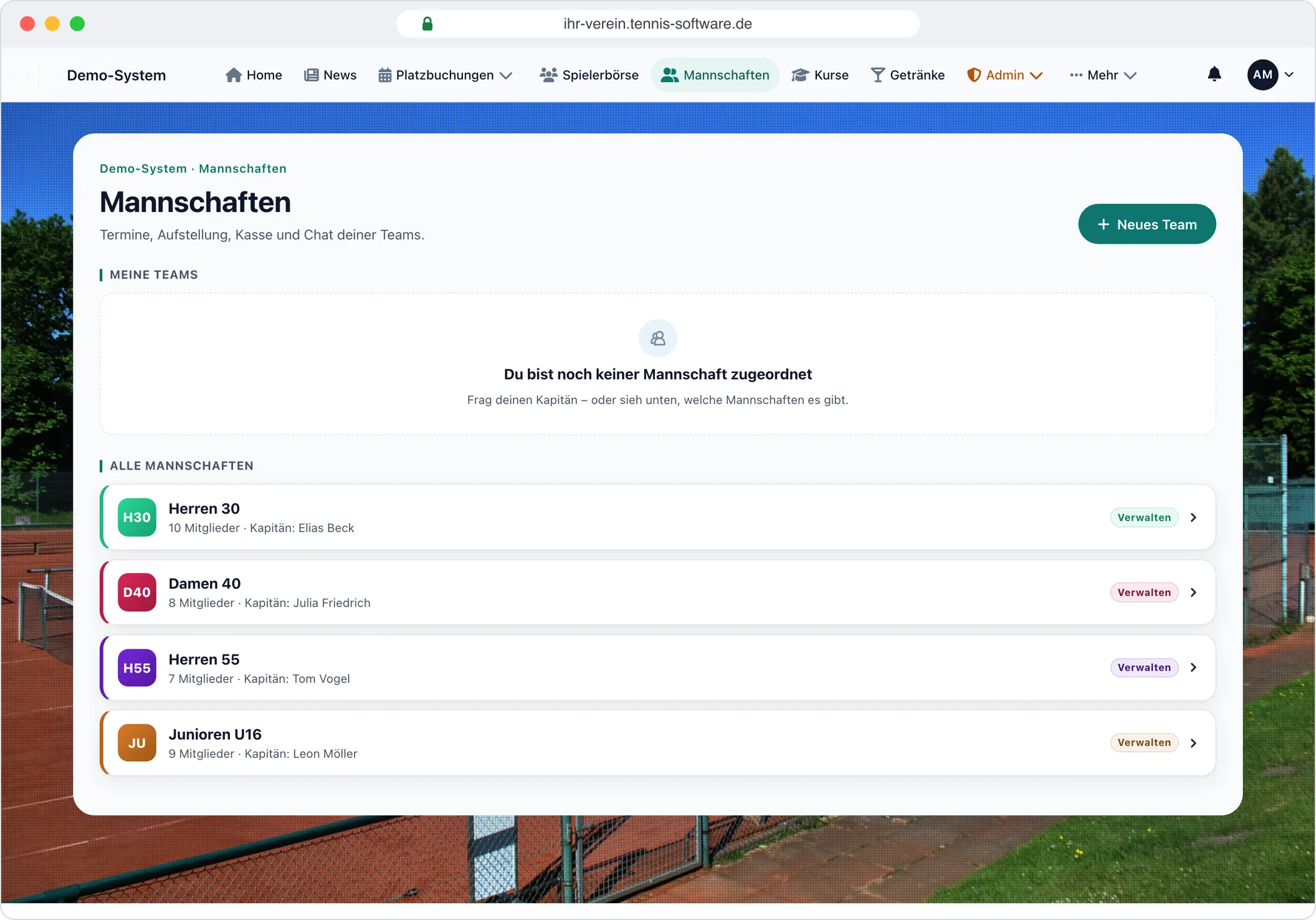Click the Home house icon
Image resolution: width=1316 pixels, height=920 pixels.
coord(234,75)
